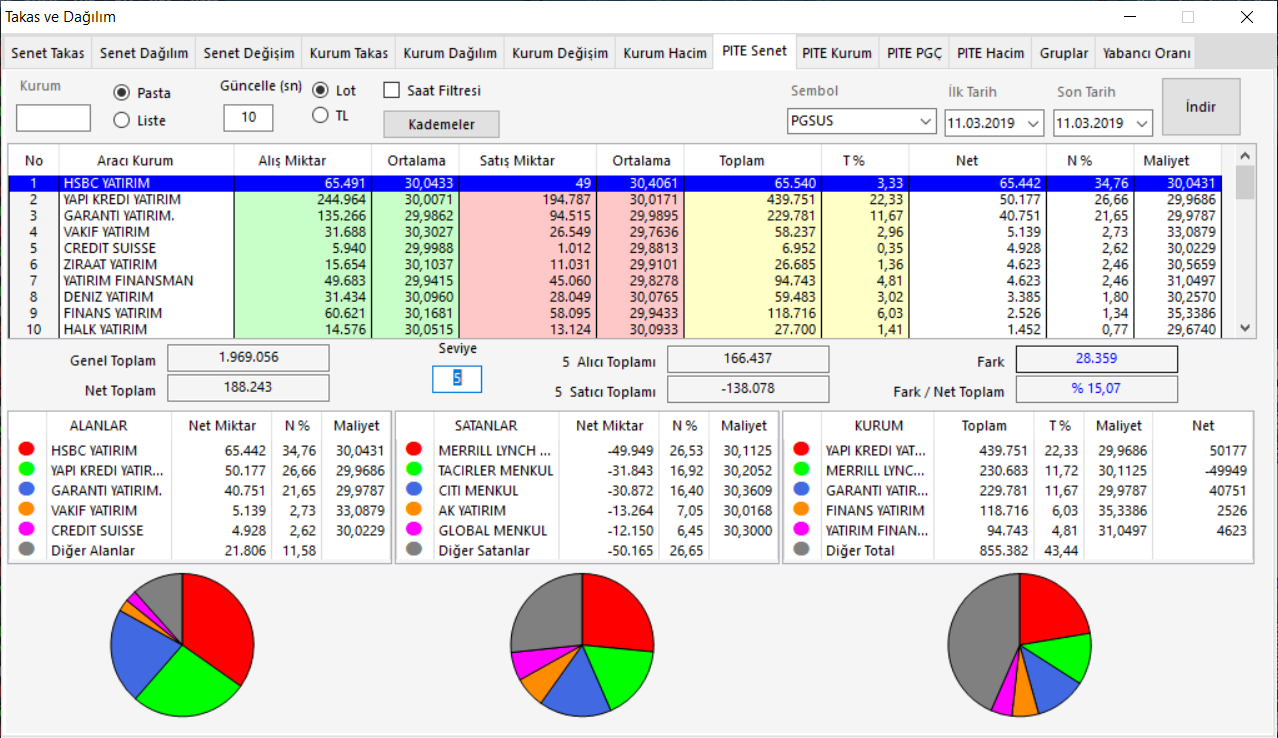Open the Kurum Dağılım tab

pos(450,53)
